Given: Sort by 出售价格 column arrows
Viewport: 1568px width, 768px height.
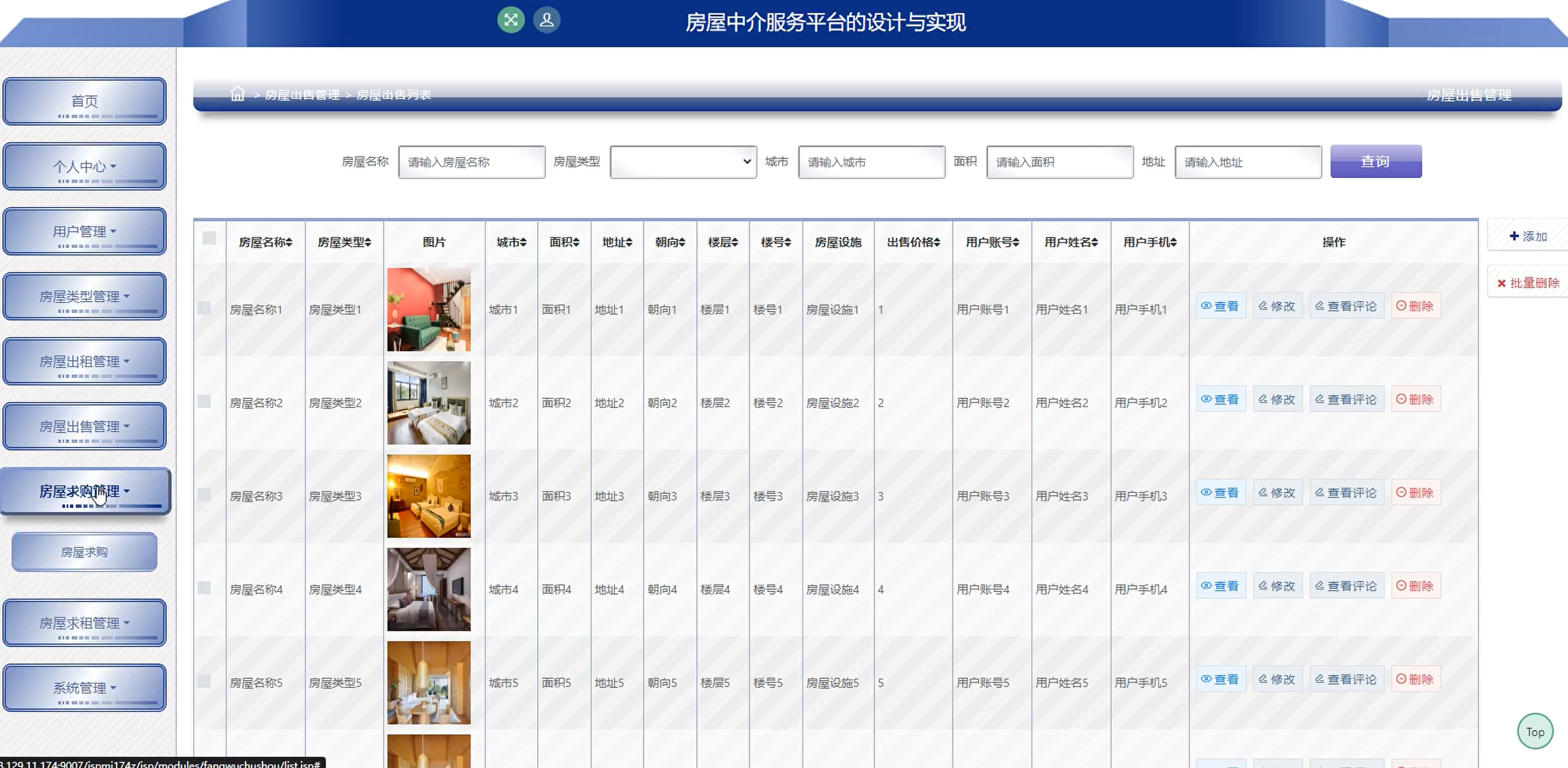Looking at the screenshot, I should coord(937,242).
